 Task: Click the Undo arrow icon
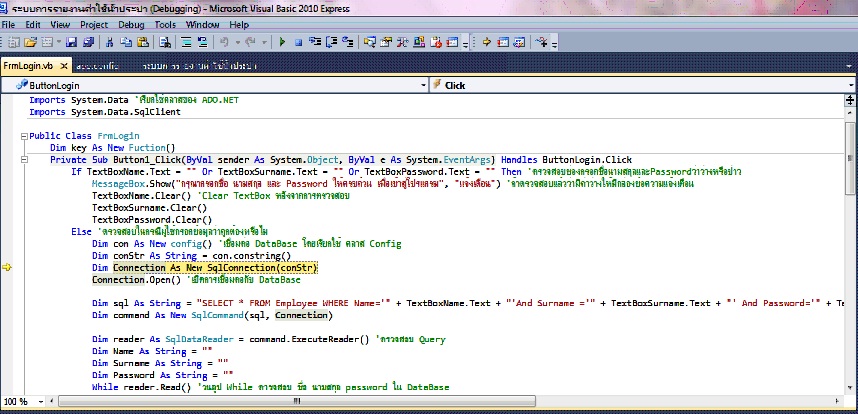pyautogui.click(x=224, y=42)
